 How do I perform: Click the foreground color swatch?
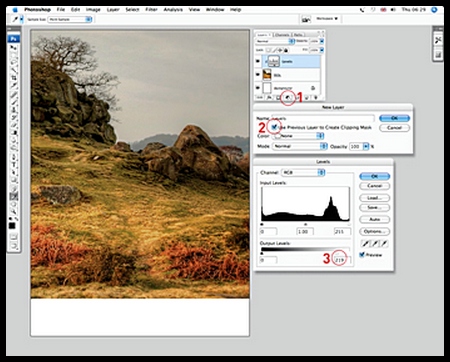(12, 226)
